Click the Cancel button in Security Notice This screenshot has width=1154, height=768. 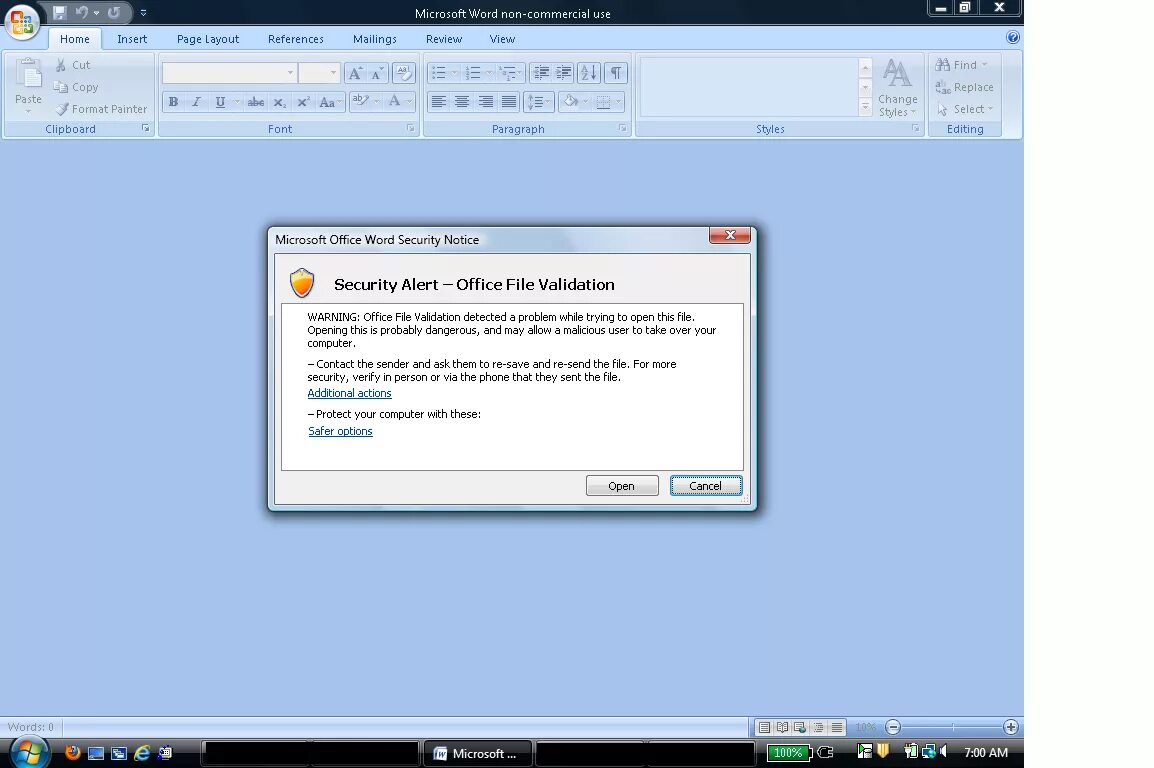click(x=706, y=486)
